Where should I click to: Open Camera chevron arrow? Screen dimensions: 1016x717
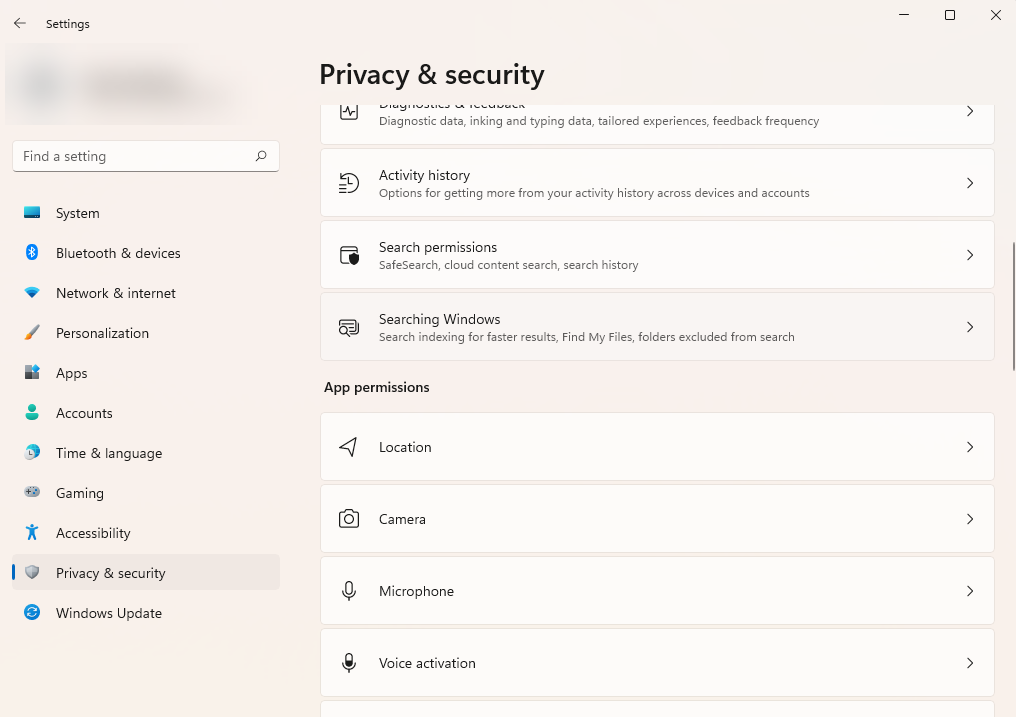[x=970, y=519]
